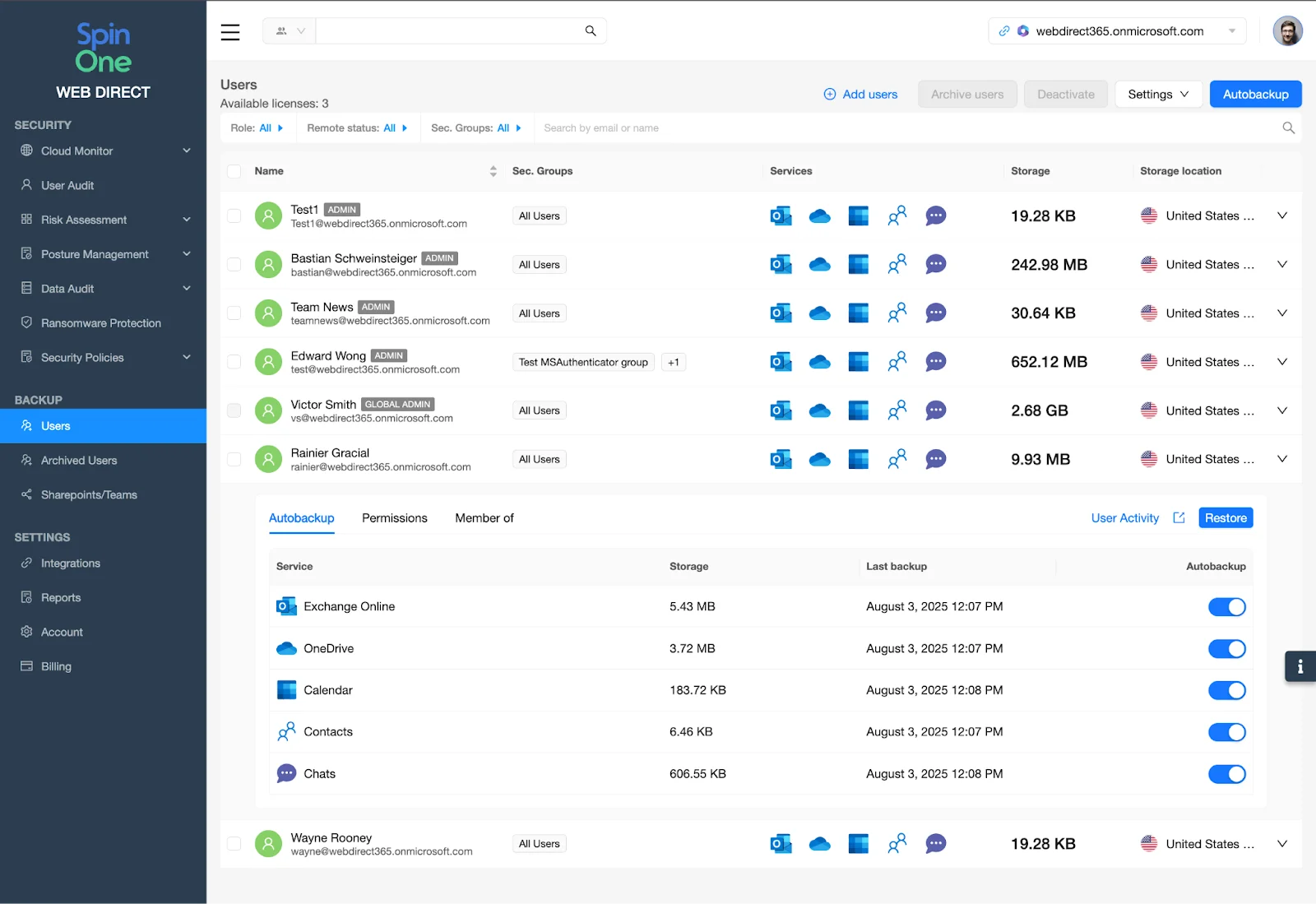
Task: Click the Contacts icon on Edward Wong's row
Action: pyautogui.click(x=897, y=361)
